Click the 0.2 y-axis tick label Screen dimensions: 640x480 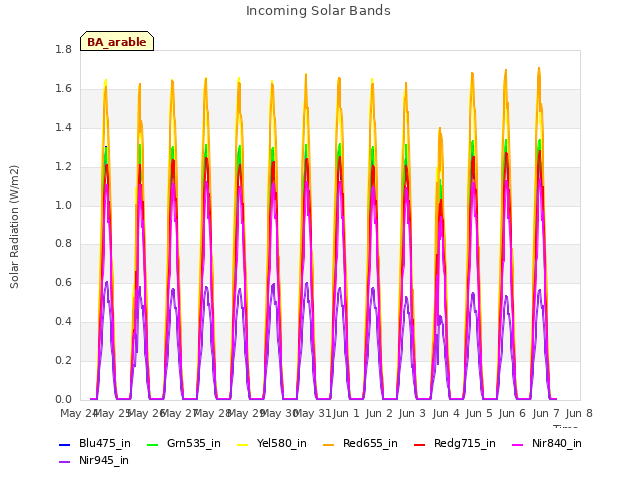coord(63,360)
